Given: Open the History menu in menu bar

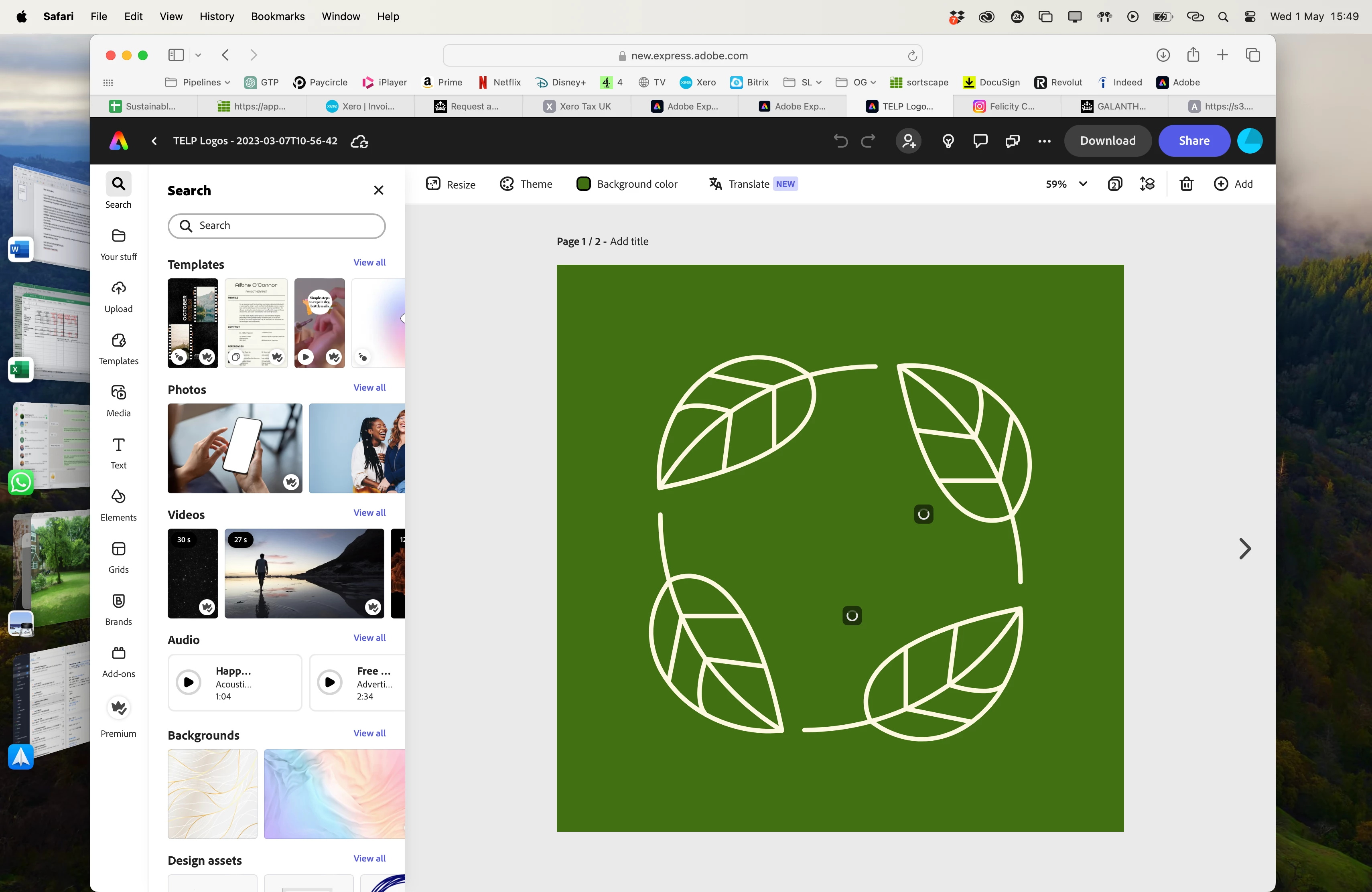Looking at the screenshot, I should pyautogui.click(x=216, y=16).
